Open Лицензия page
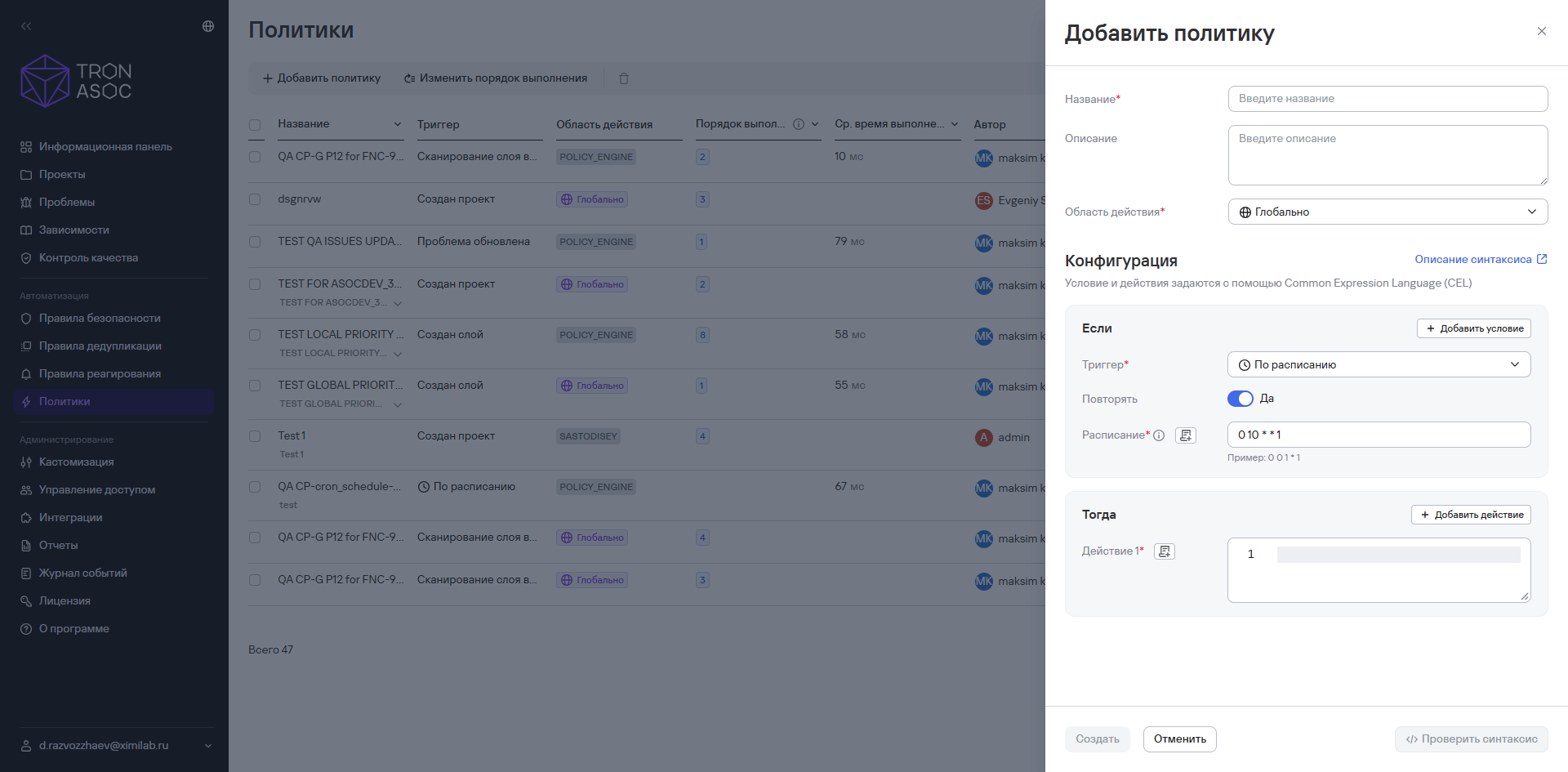1568x772 pixels. (65, 600)
